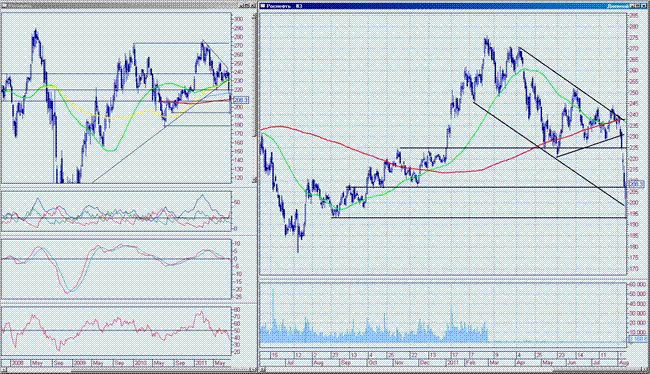Click left chart's horizontal scrollbar right arrow

tap(252, 369)
